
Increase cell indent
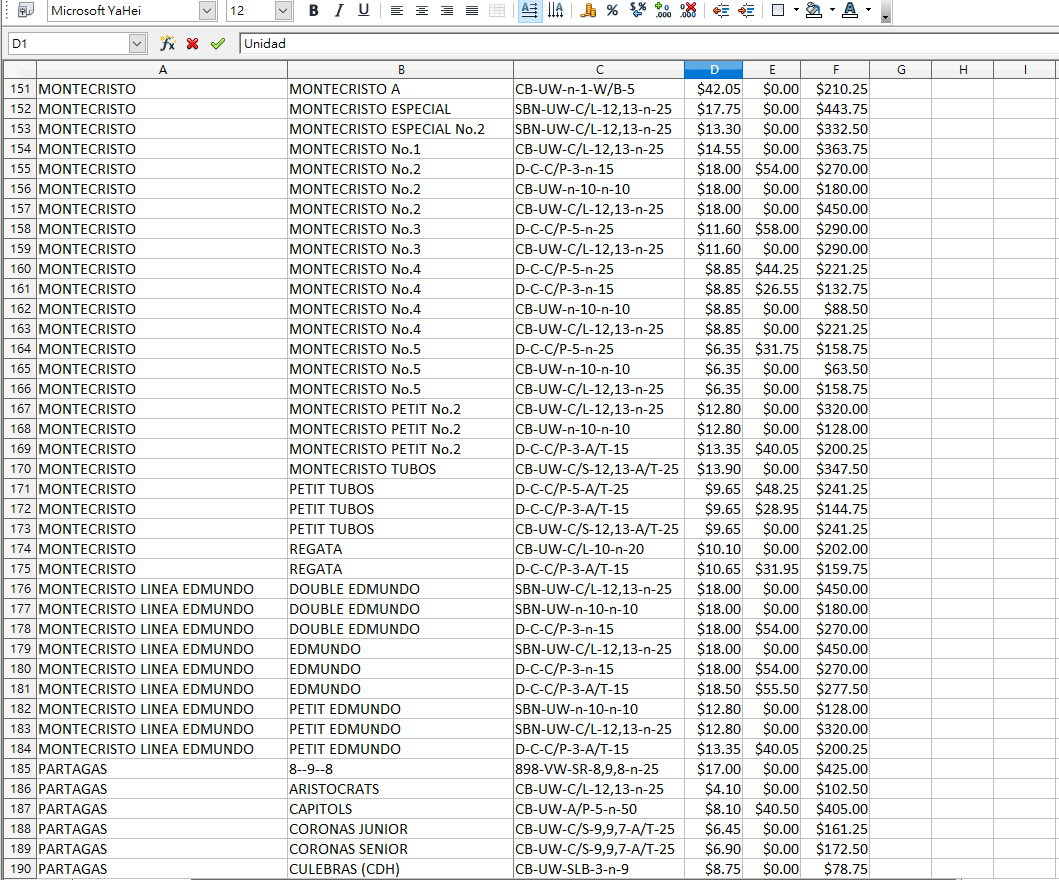[746, 10]
